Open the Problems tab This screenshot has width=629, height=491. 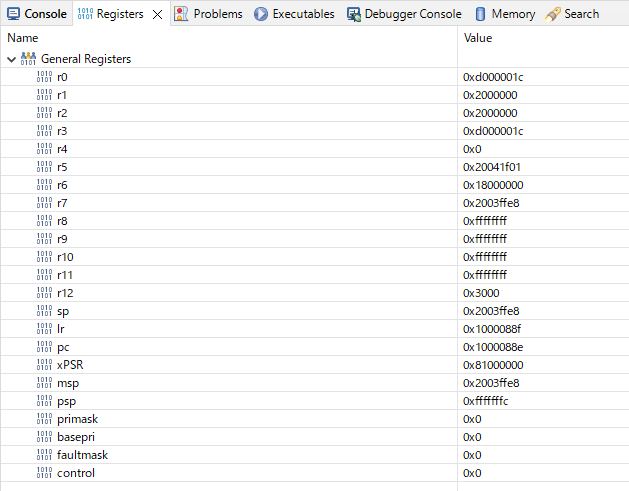pyautogui.click(x=217, y=14)
